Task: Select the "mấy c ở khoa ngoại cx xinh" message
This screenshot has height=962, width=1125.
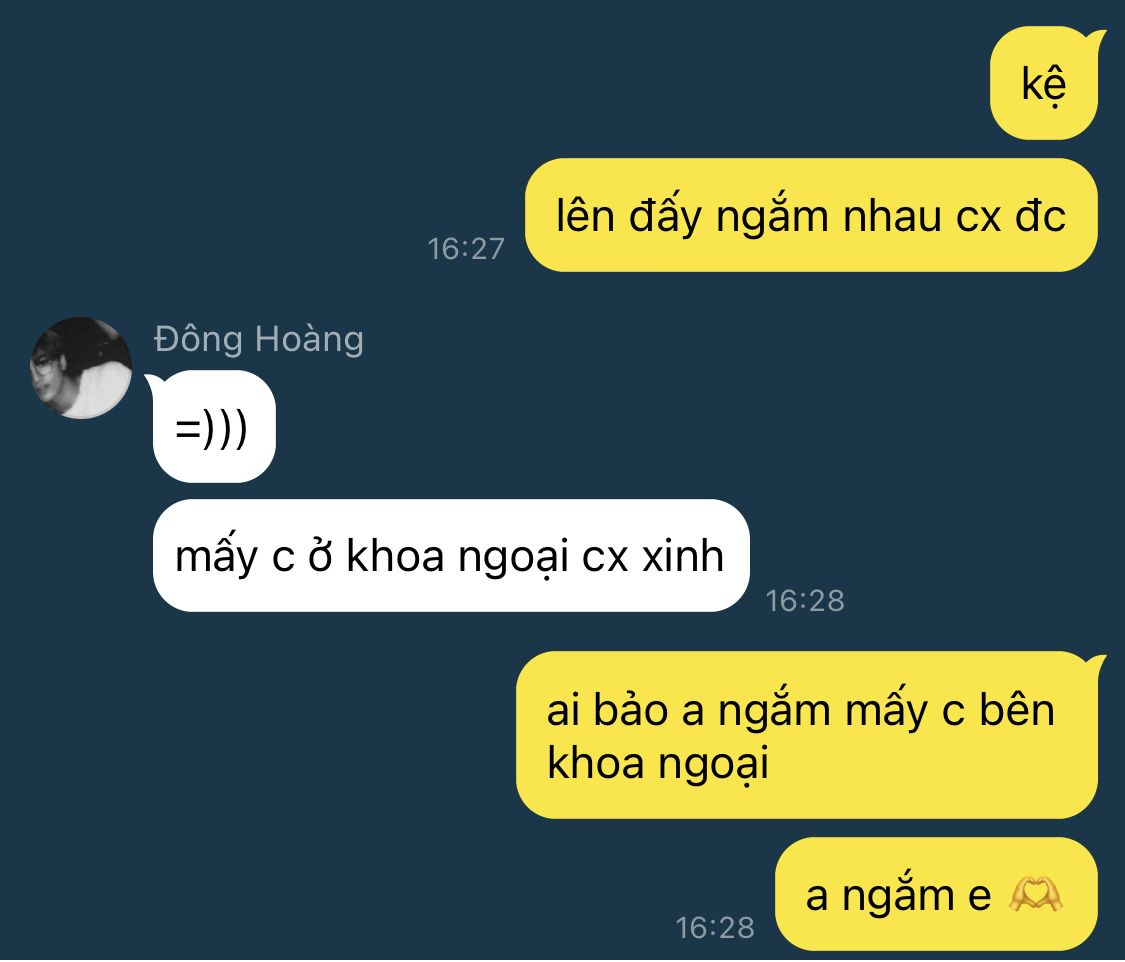Action: pos(451,555)
